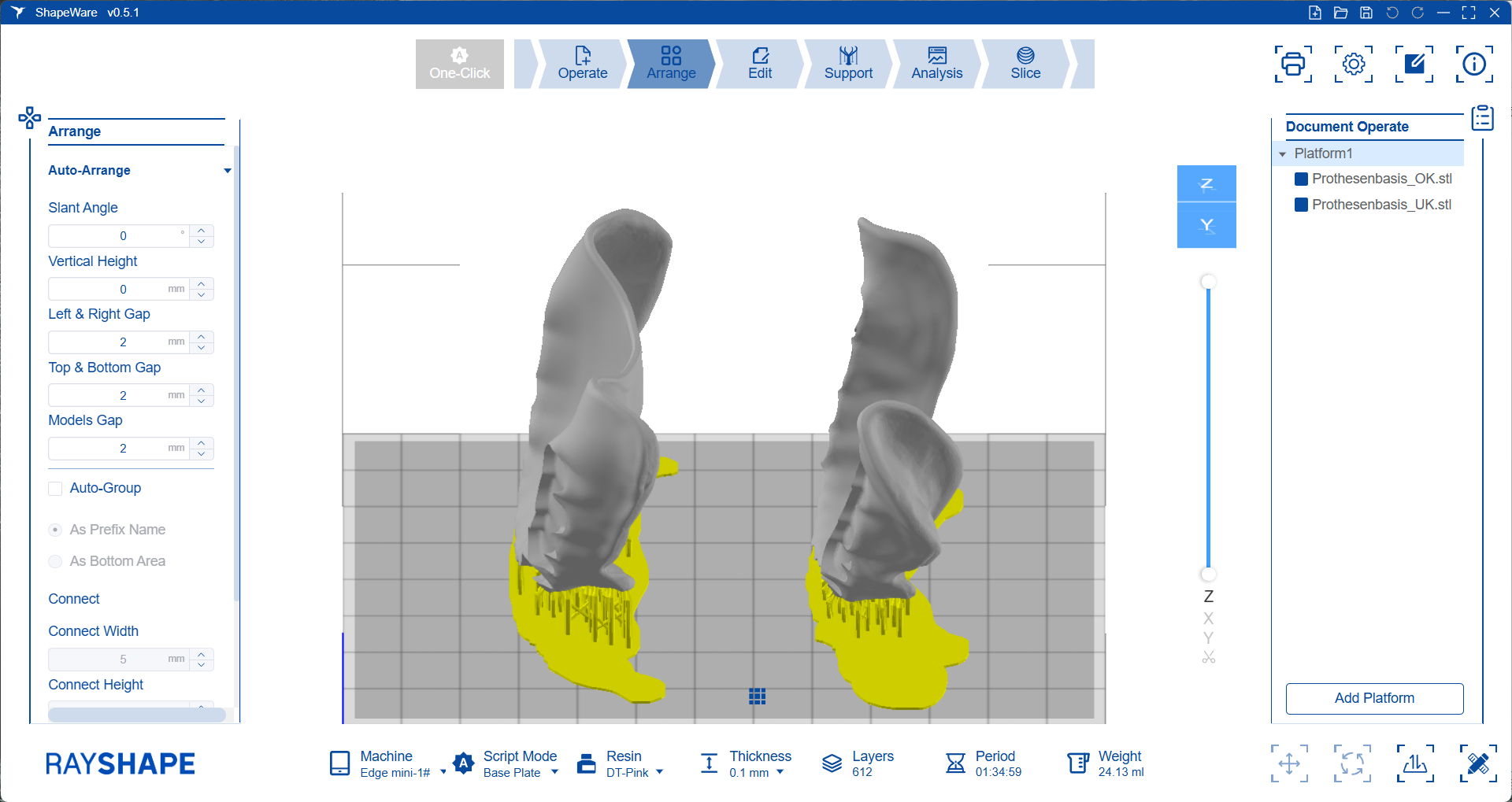1512x802 pixels.
Task: Open the One-Click workflow step
Action: point(460,64)
